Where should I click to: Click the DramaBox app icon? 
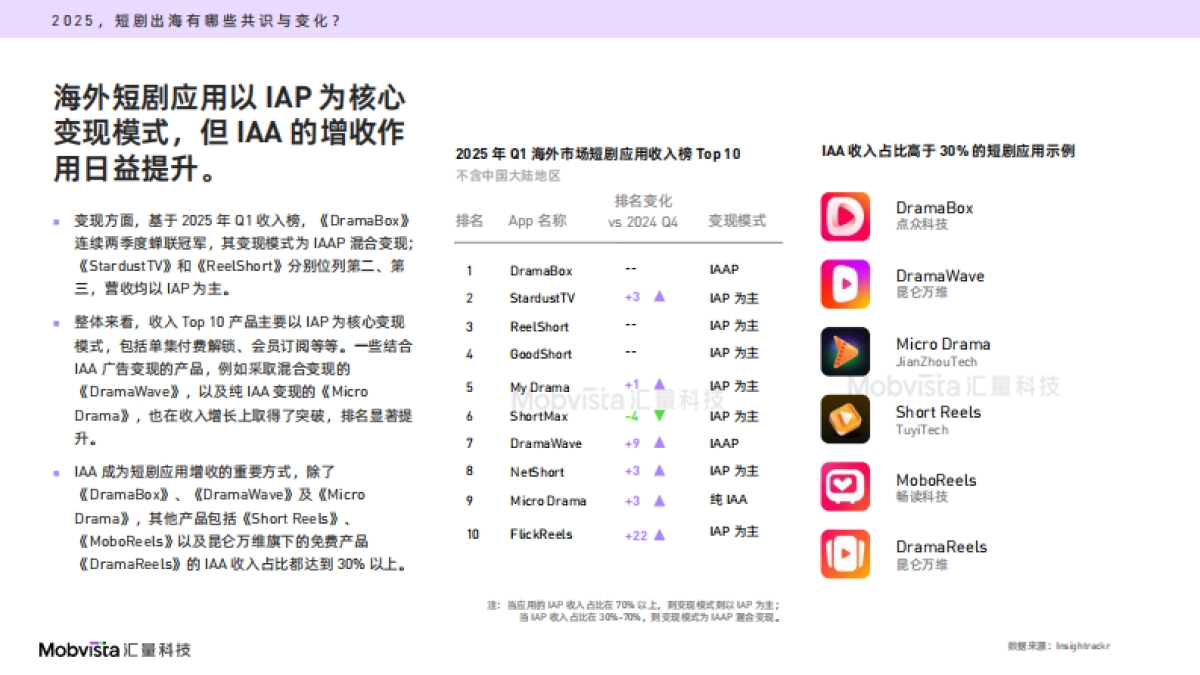pos(845,216)
